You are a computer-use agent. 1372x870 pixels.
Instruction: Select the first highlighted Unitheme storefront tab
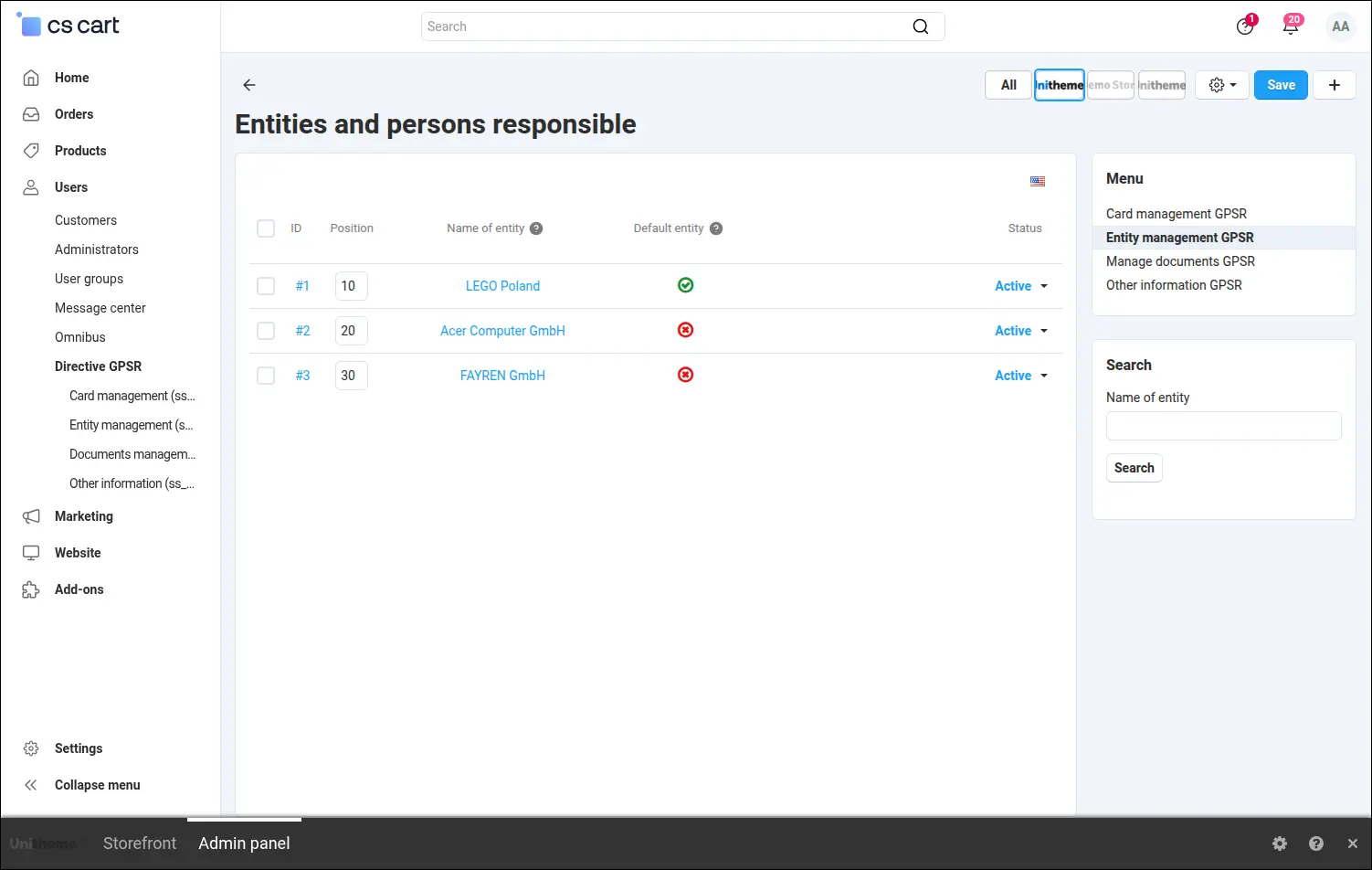click(1060, 85)
